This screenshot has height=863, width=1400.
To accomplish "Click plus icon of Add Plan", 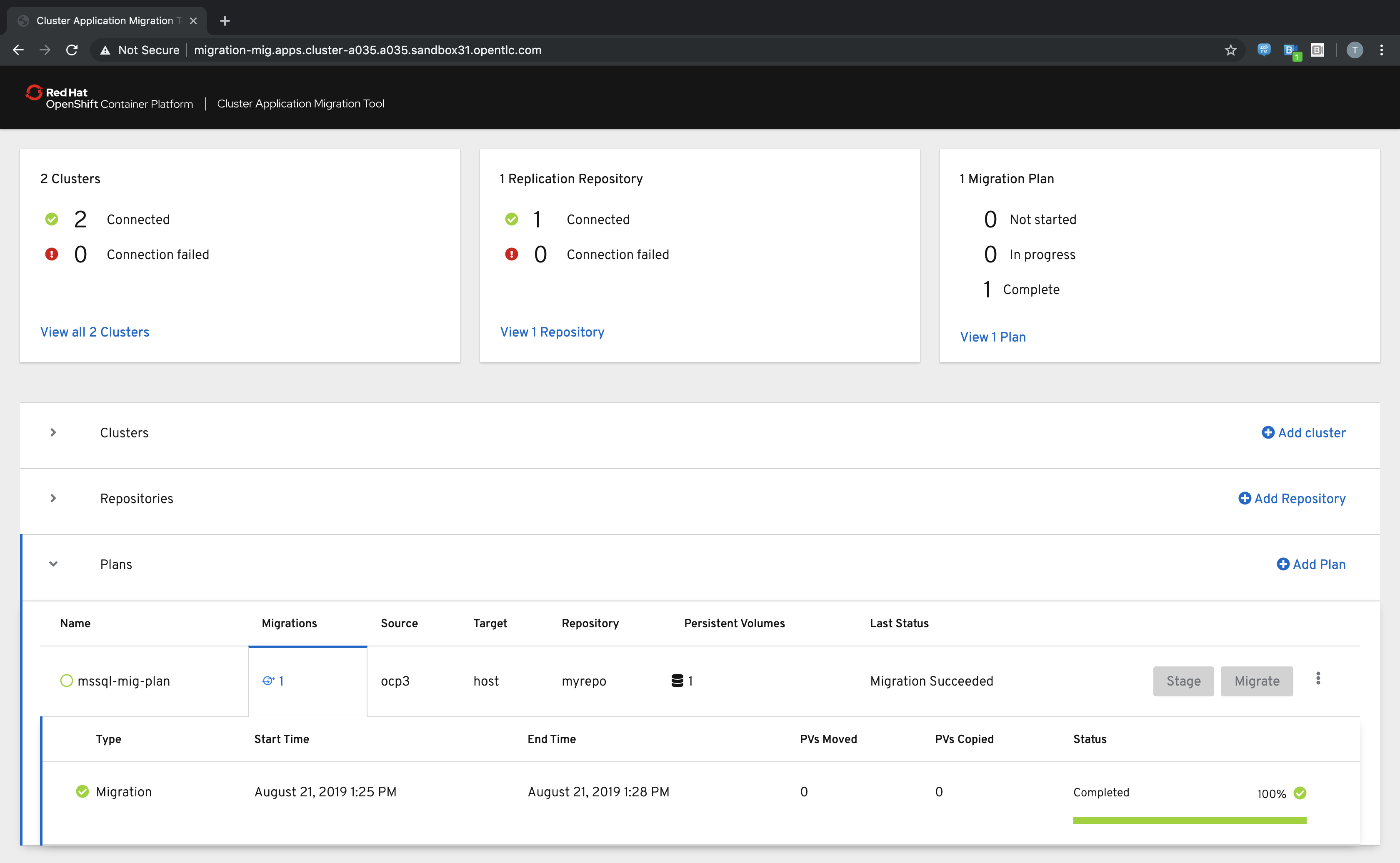I will click(x=1283, y=564).
